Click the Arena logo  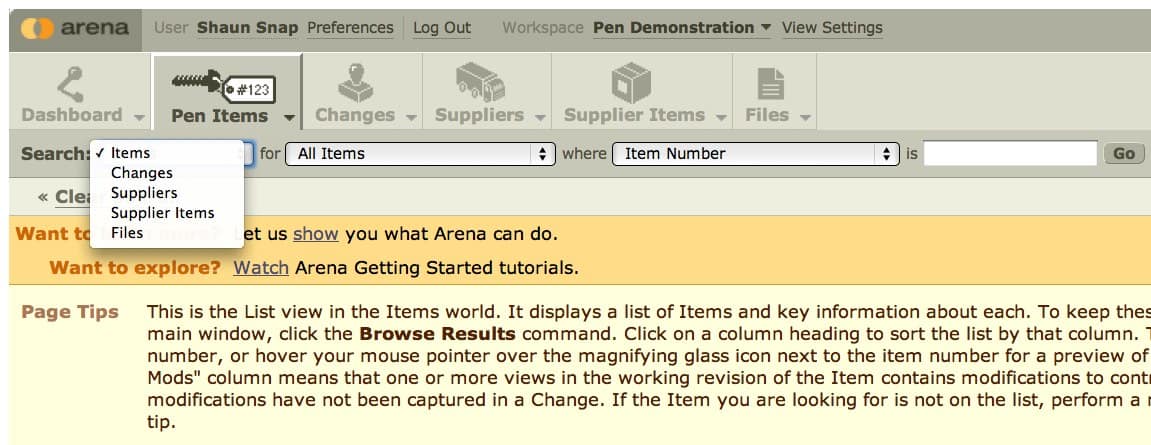click(x=75, y=29)
